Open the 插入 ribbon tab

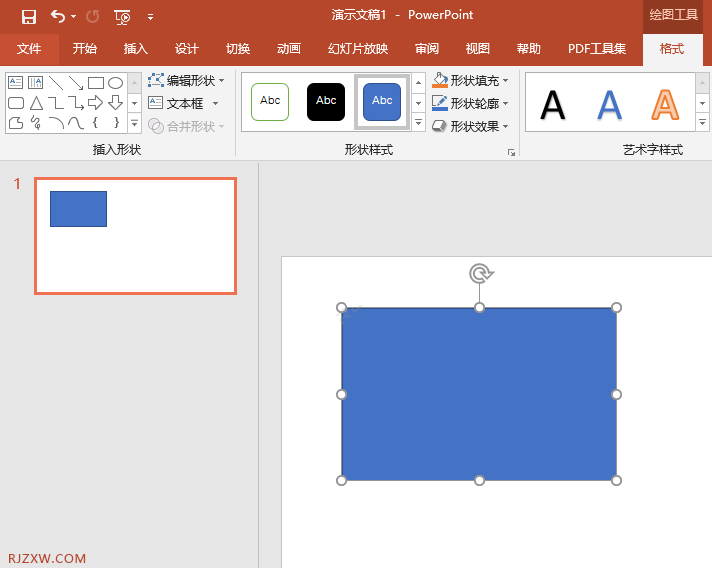[135, 49]
